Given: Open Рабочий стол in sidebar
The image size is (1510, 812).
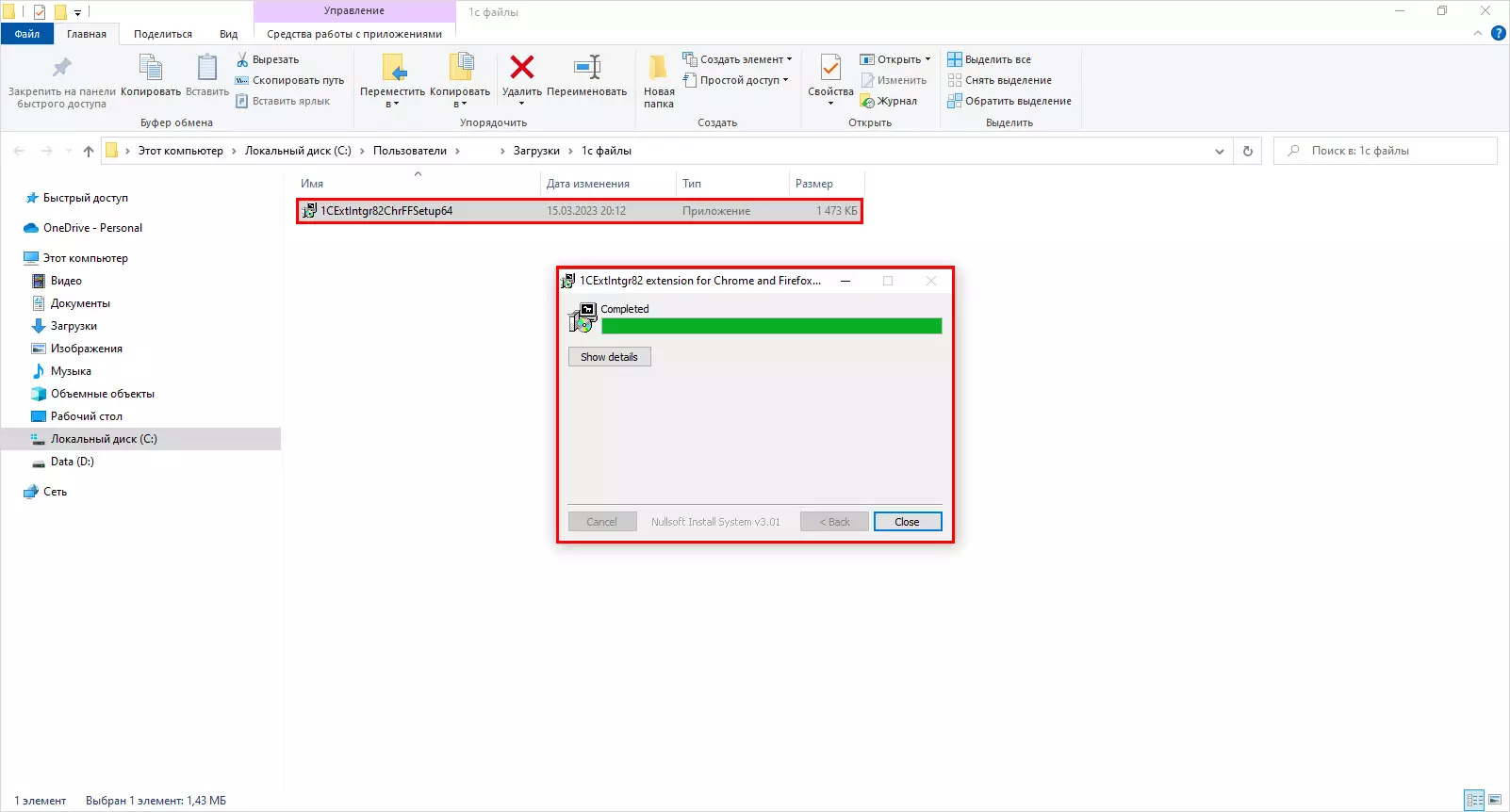Looking at the screenshot, I should (86, 416).
